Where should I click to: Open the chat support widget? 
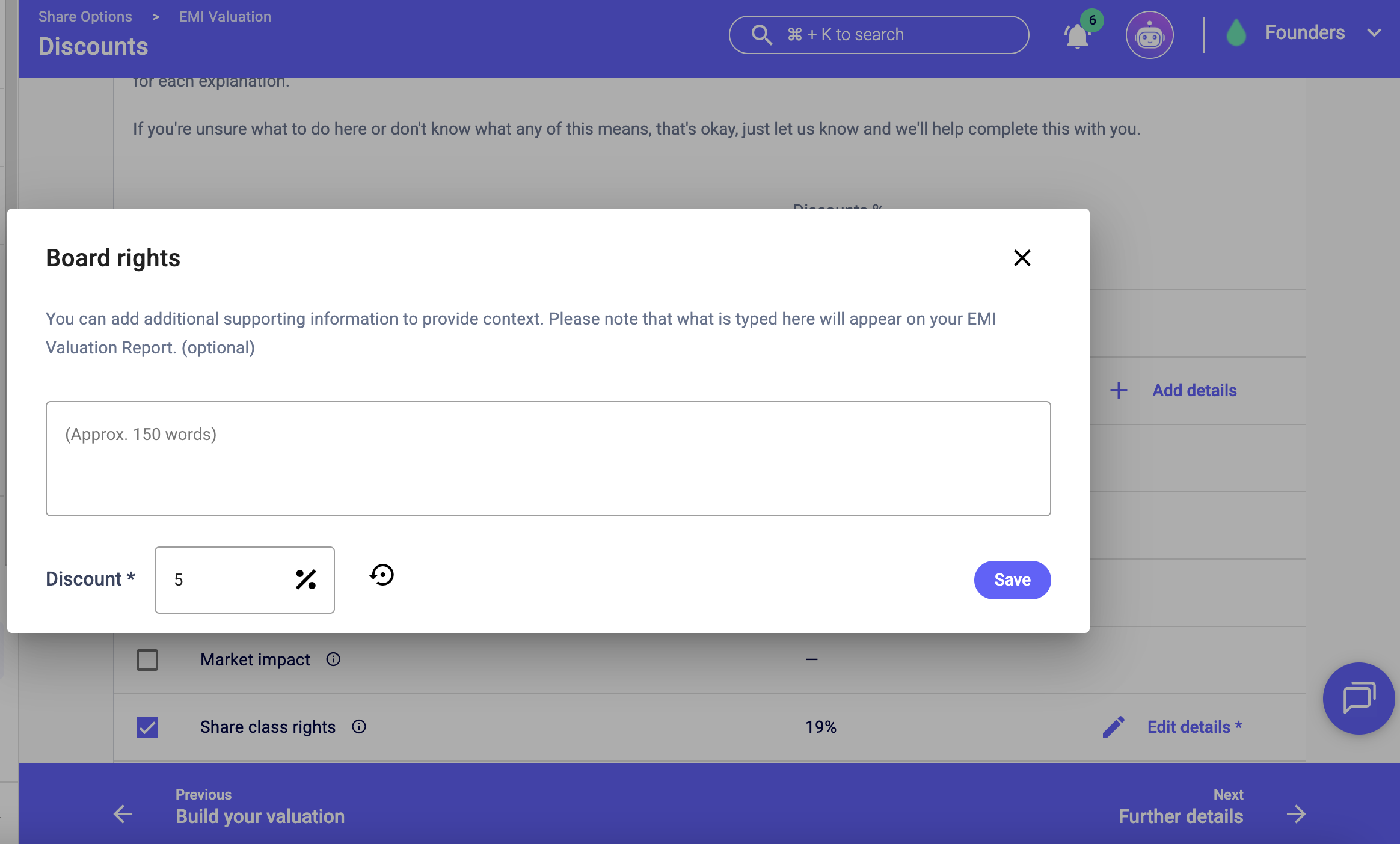click(x=1359, y=698)
